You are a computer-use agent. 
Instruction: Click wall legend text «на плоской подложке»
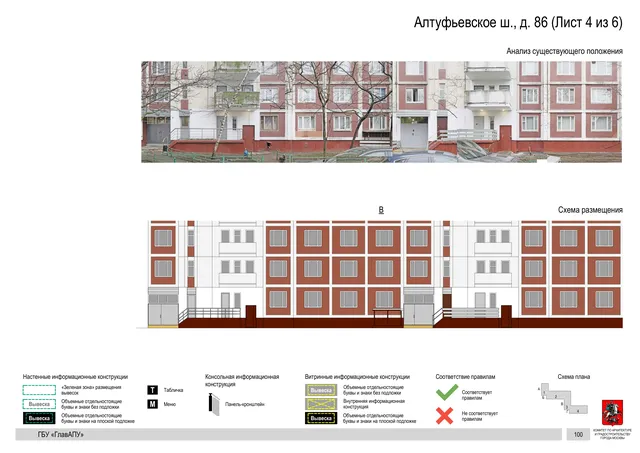pos(98,418)
